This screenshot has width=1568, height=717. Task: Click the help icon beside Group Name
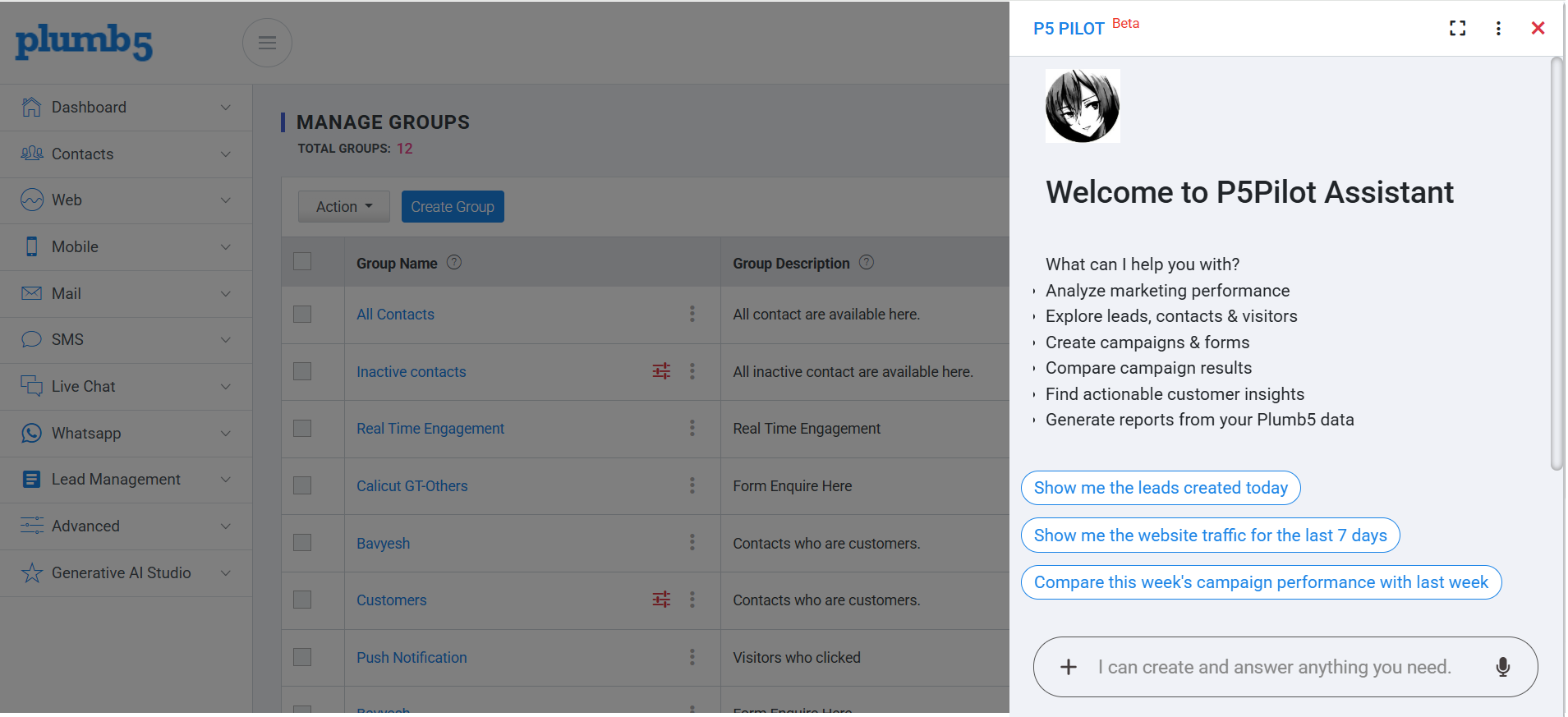tap(454, 262)
